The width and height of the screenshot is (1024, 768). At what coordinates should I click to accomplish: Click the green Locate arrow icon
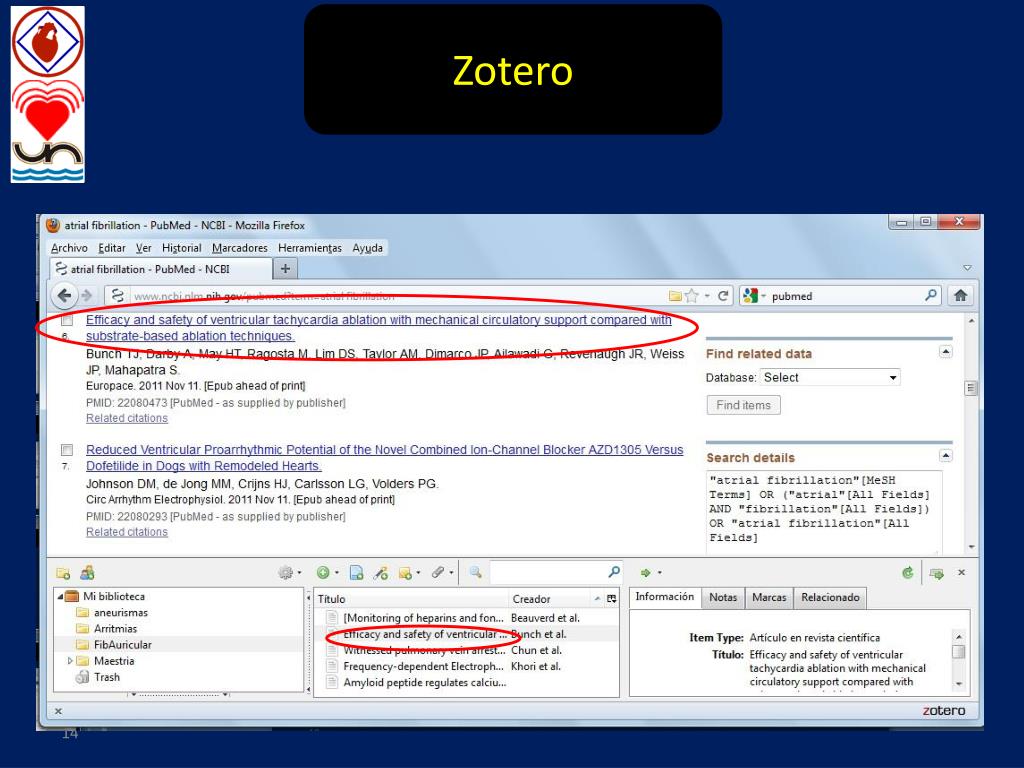(x=646, y=573)
